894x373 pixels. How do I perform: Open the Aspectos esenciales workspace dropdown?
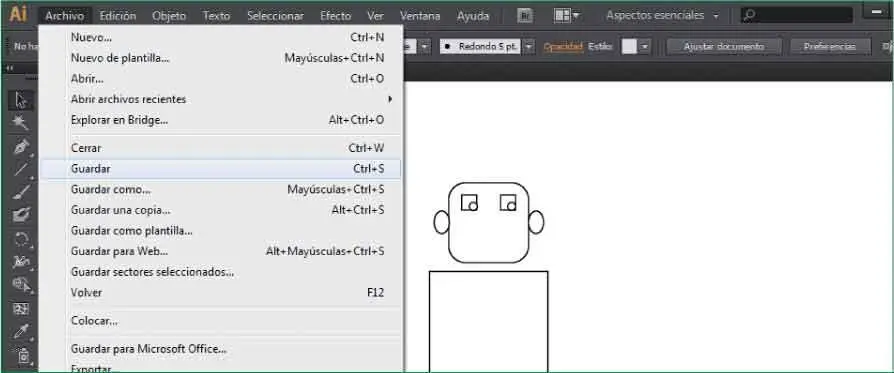663,16
